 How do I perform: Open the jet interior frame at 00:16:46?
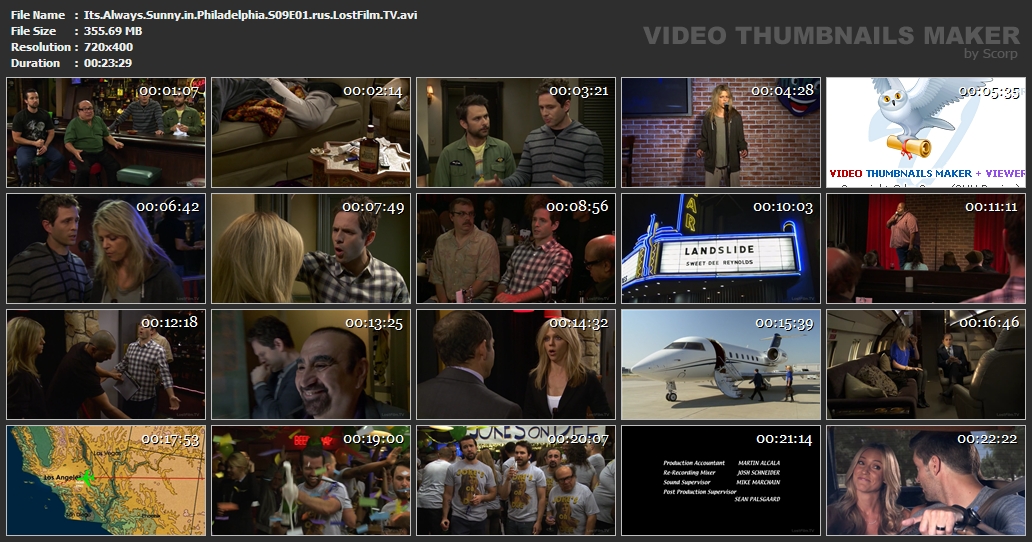click(x=925, y=365)
